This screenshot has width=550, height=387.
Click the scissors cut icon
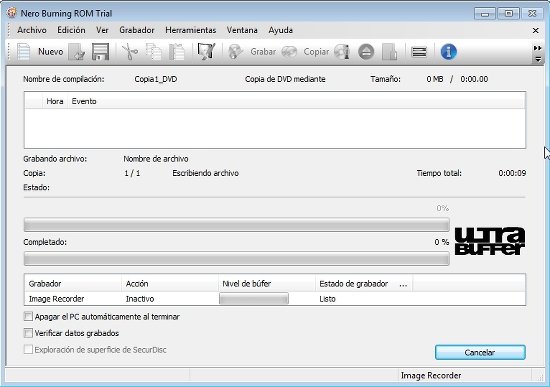click(130, 52)
